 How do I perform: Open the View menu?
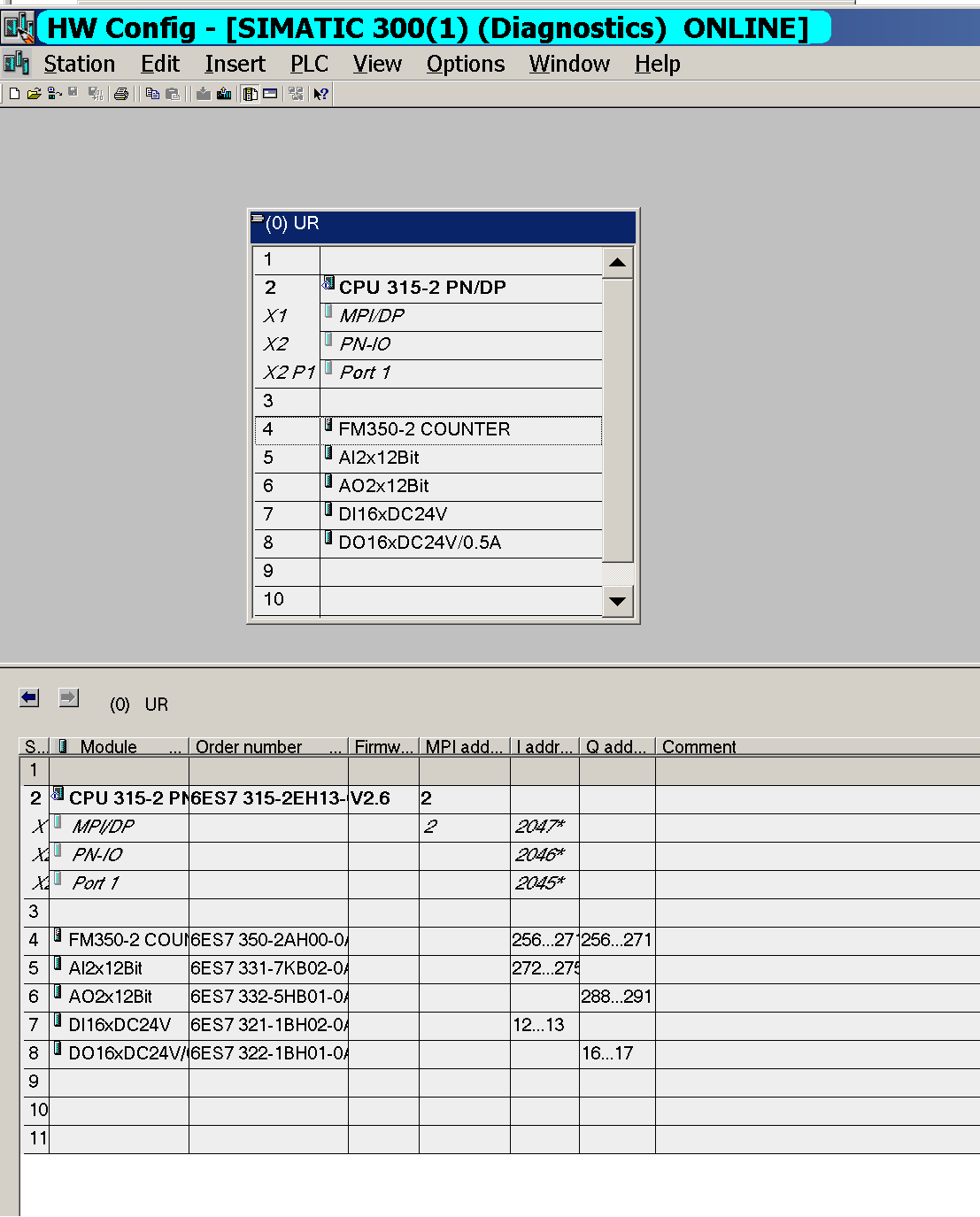point(377,64)
